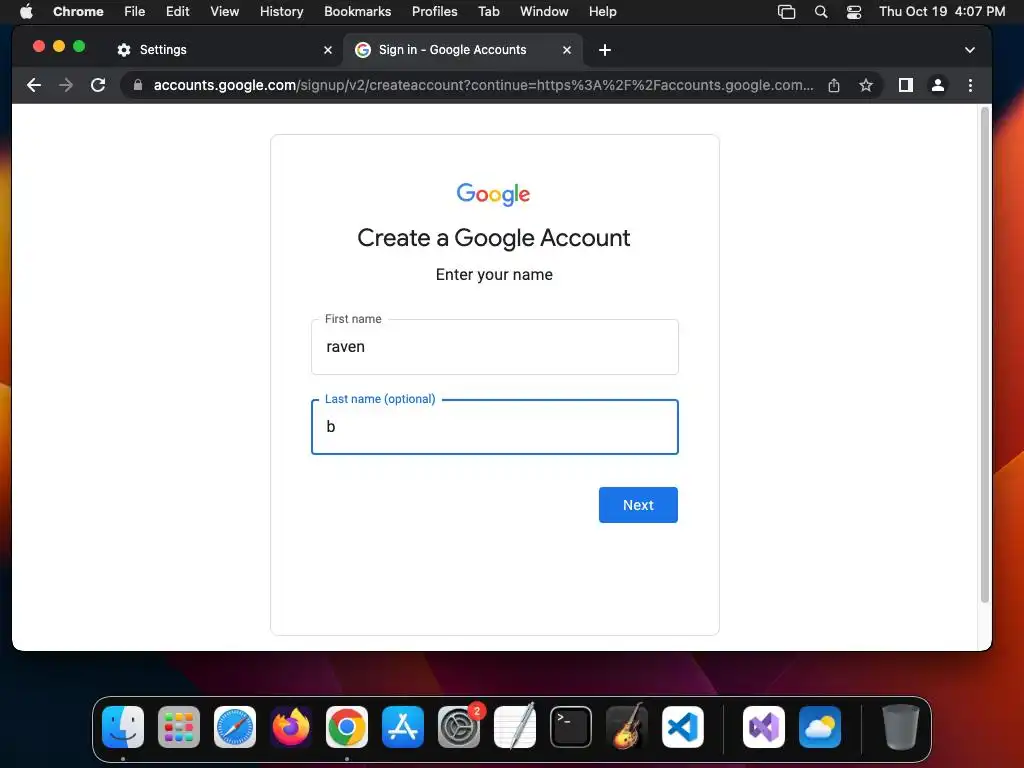Open Finder from the dock
Viewport: 1024px width, 768px height.
point(123,727)
